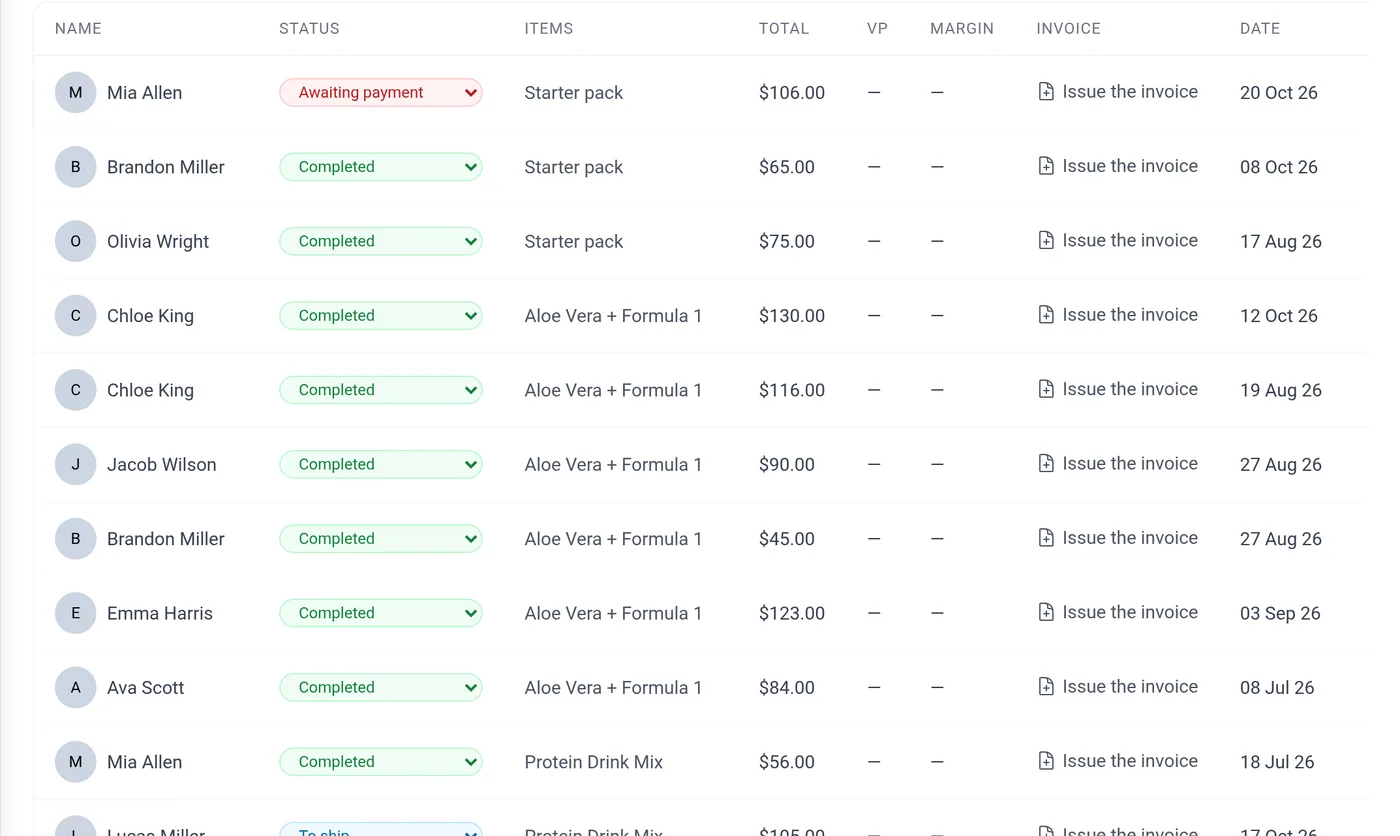Click the invoice icon in Olivia Wright's row
This screenshot has width=1400, height=836.
click(x=1046, y=240)
